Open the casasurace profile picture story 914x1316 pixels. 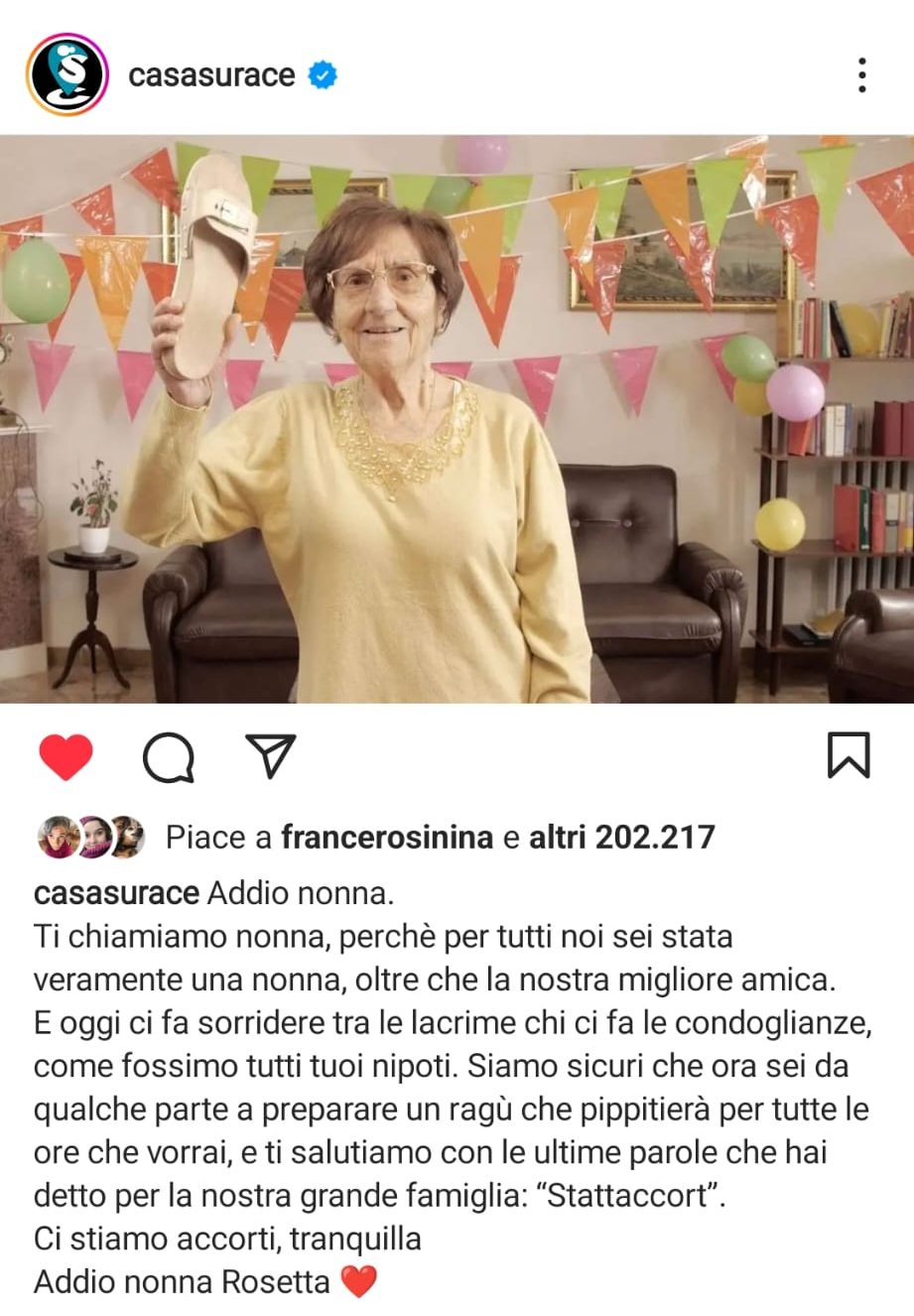pos(67,74)
